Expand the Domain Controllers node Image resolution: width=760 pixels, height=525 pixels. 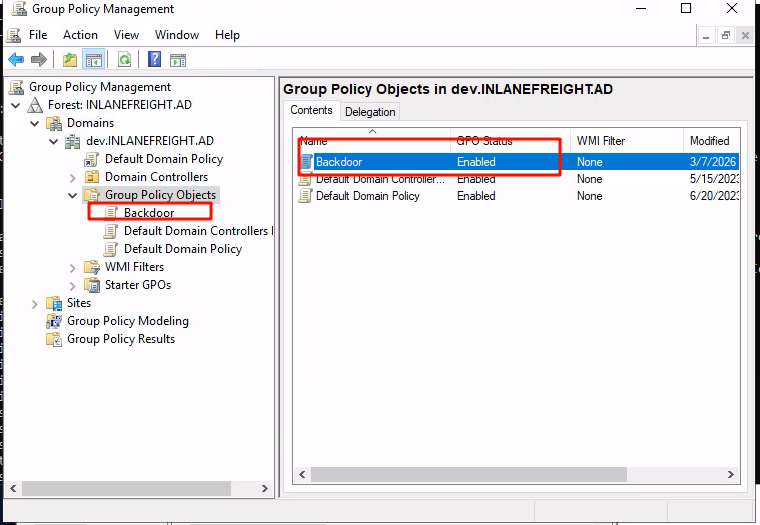[73, 177]
